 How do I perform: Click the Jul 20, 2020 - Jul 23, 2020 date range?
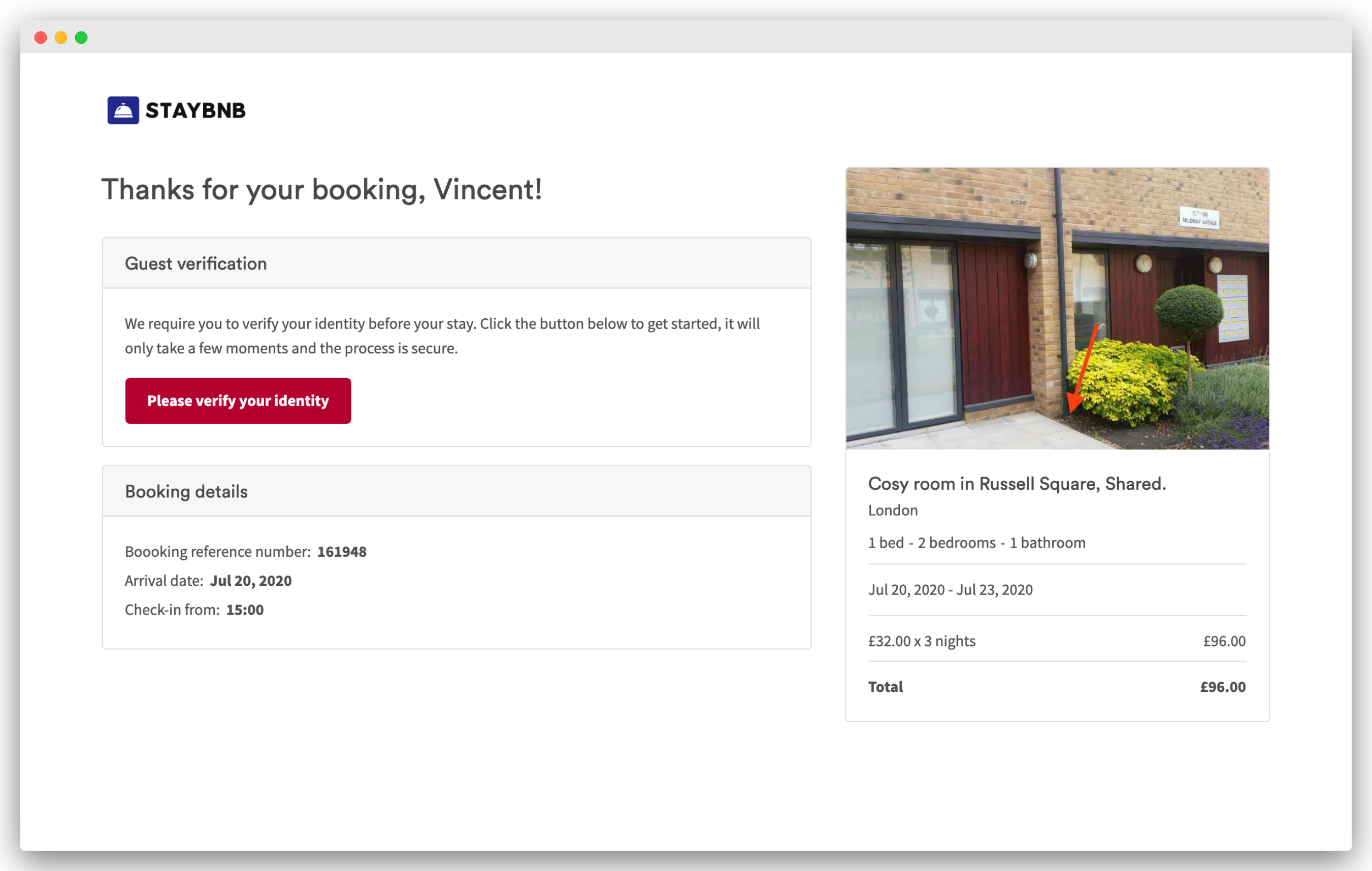click(x=951, y=590)
